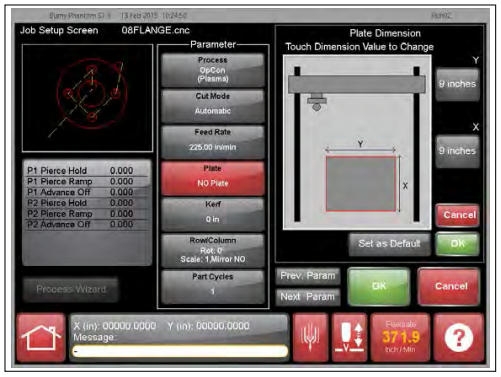This screenshot has width=501, height=377.
Task: Confirm plate dimension with green OK
Action: tap(457, 244)
